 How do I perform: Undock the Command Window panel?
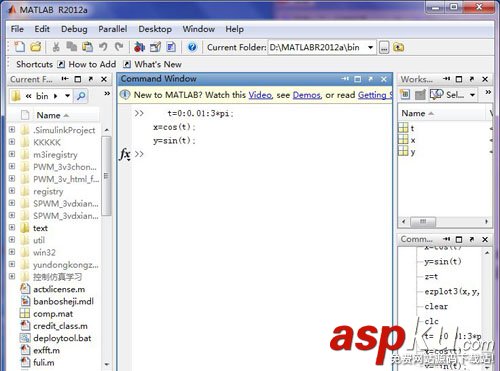click(x=370, y=79)
